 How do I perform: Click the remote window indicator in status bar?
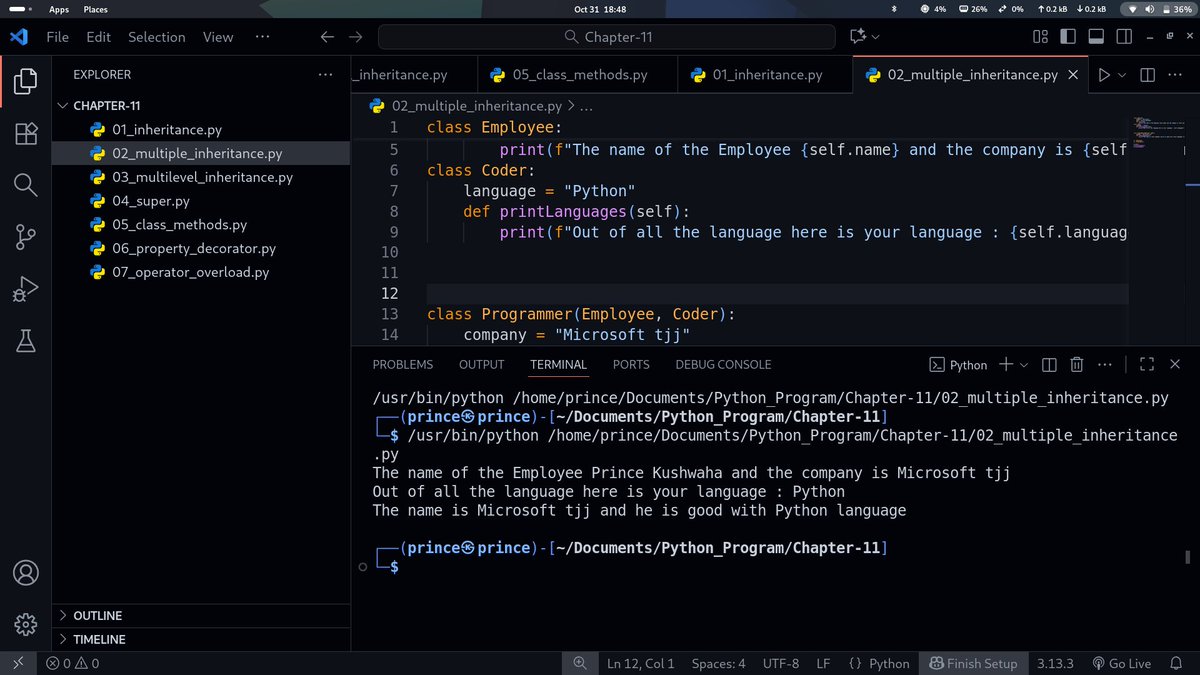[x=17, y=663]
